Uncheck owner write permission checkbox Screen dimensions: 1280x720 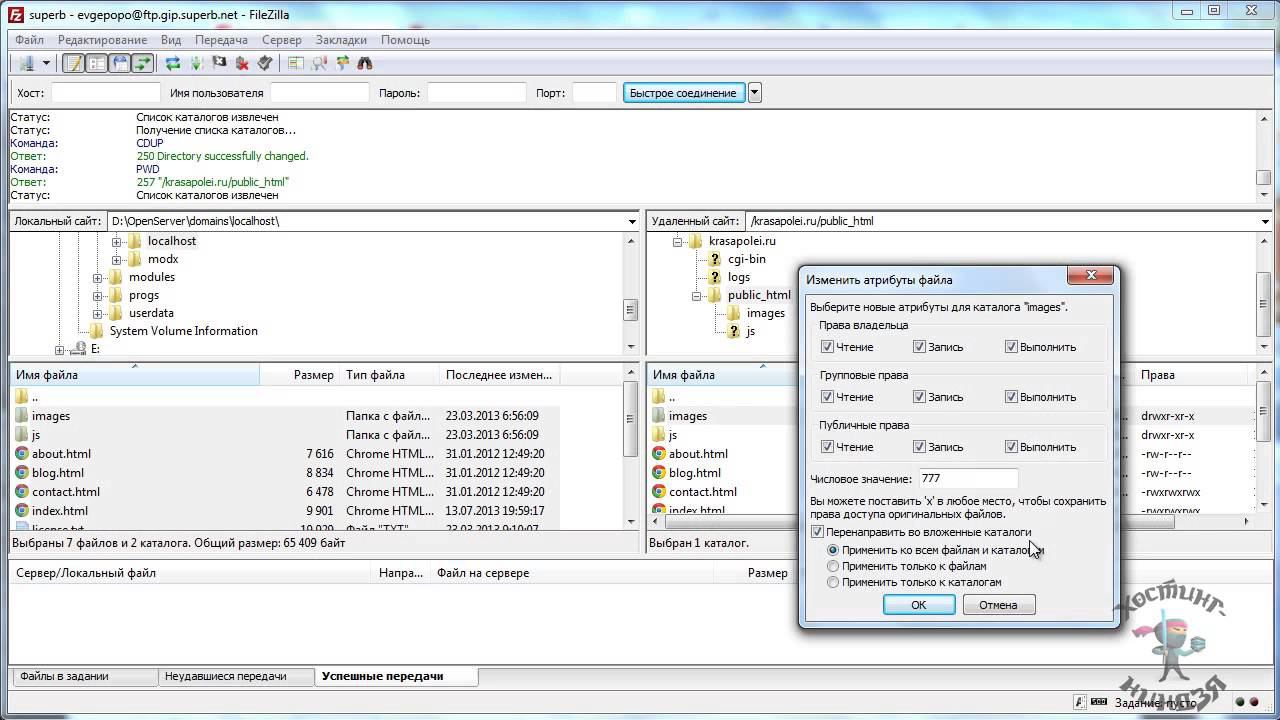919,347
